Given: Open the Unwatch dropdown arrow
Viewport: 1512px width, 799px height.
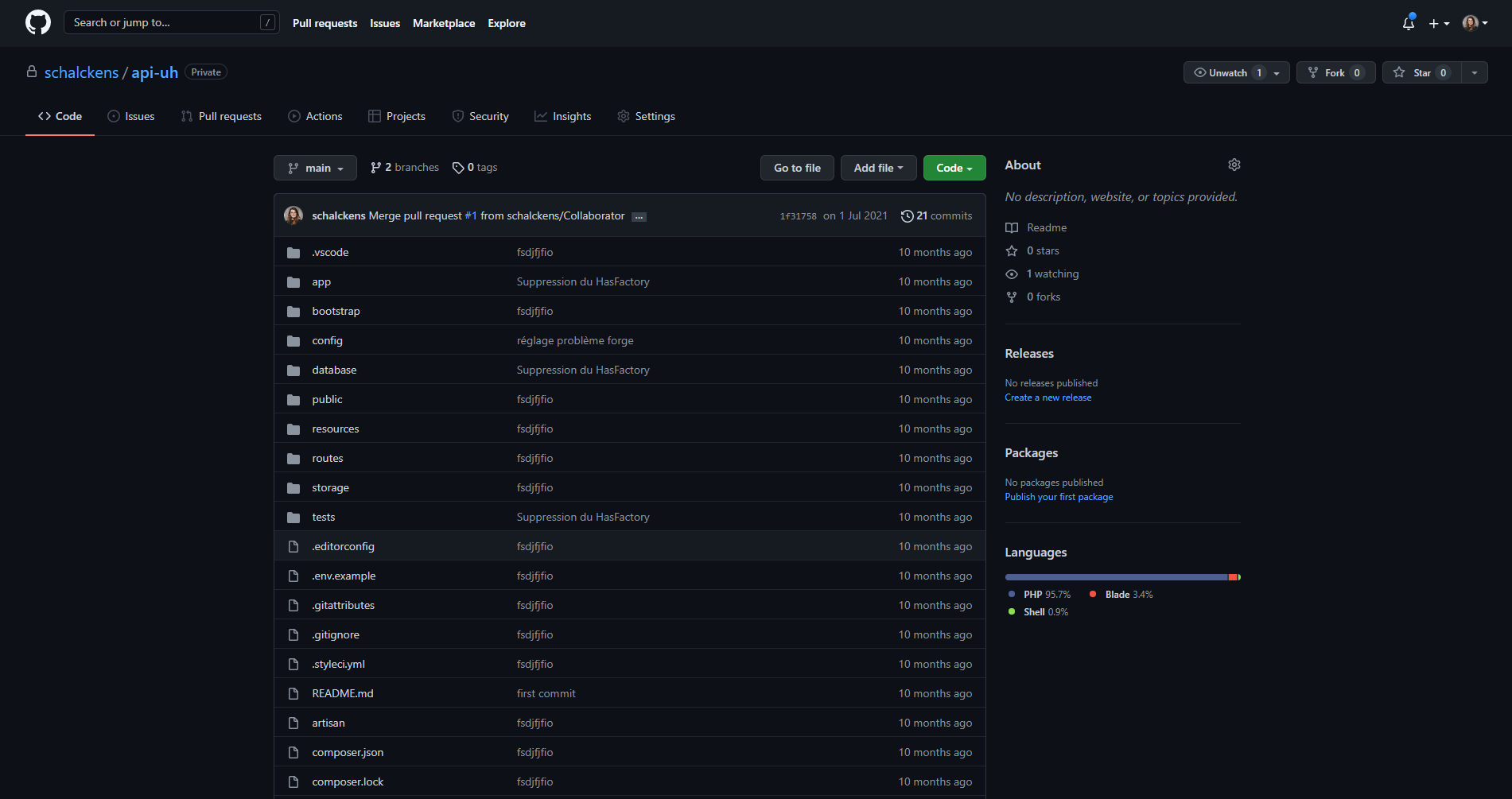Looking at the screenshot, I should pos(1277,73).
